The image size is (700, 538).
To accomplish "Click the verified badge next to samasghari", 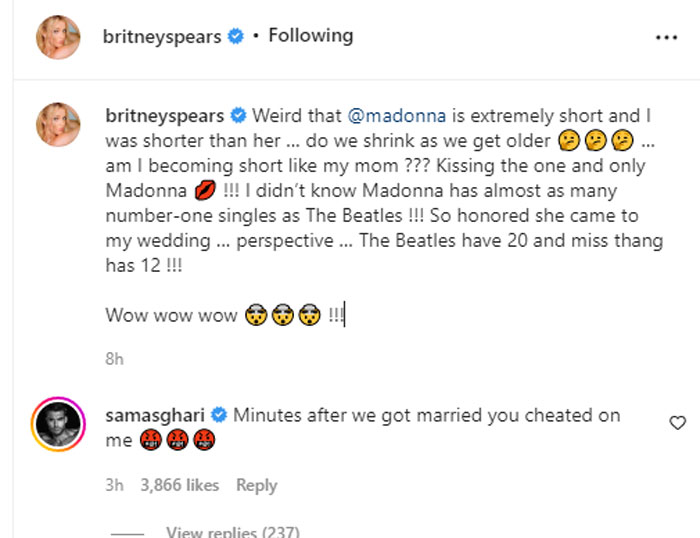I will point(218,415).
